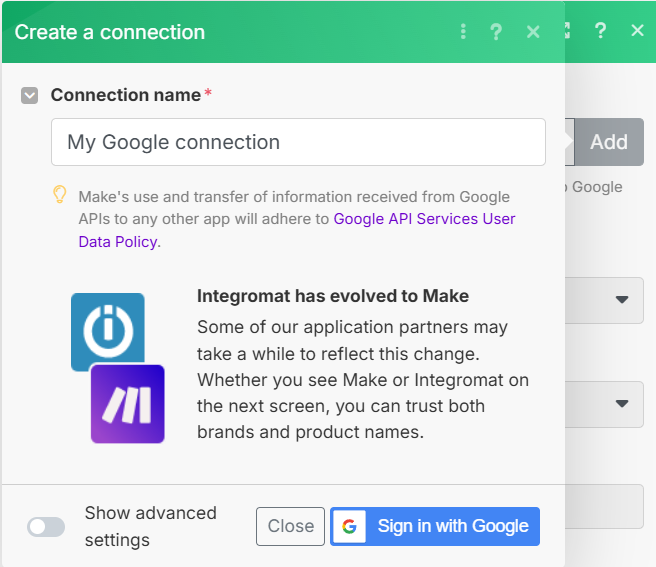
Task: Open the Google API Services User Data Policy link
Action: click(424, 219)
